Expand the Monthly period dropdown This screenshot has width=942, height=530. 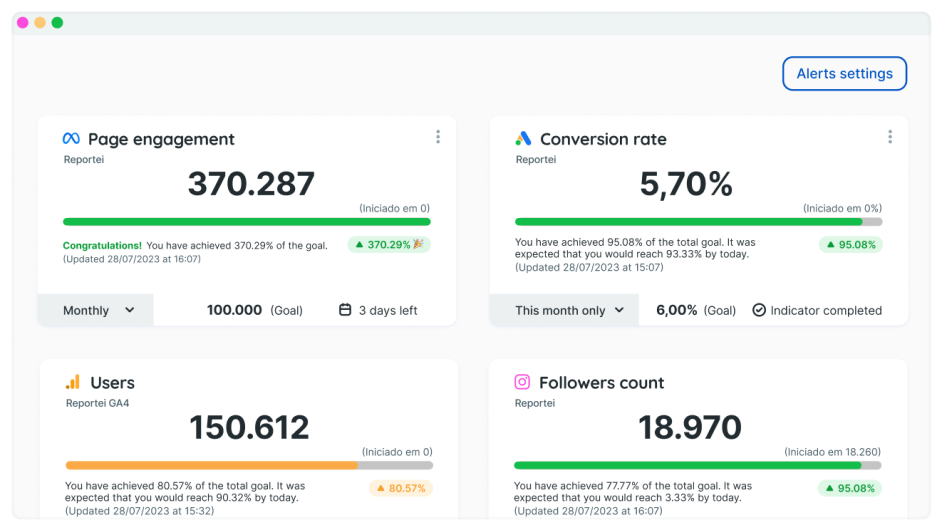97,310
